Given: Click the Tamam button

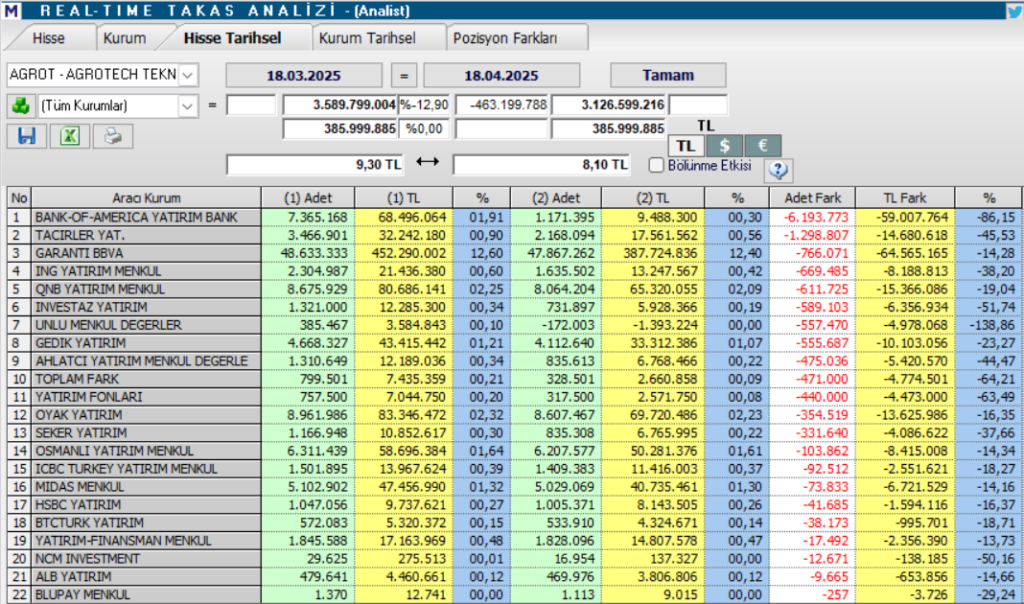Looking at the screenshot, I should 668,75.
